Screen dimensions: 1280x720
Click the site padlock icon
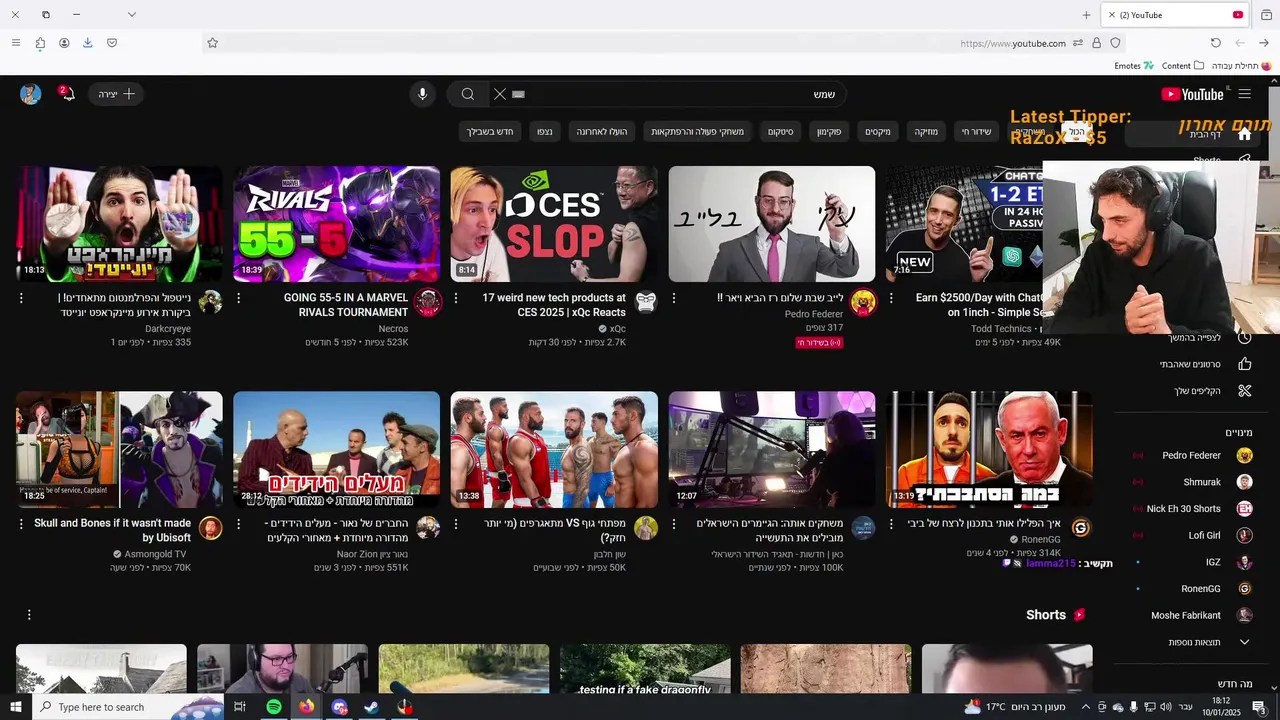pyautogui.click(x=1097, y=43)
